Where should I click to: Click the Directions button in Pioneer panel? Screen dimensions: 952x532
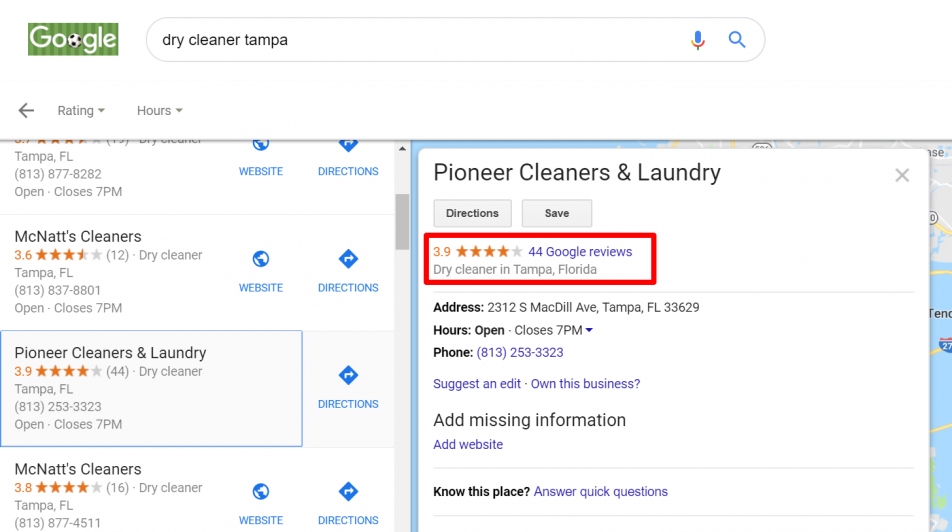pyautogui.click(x=472, y=213)
